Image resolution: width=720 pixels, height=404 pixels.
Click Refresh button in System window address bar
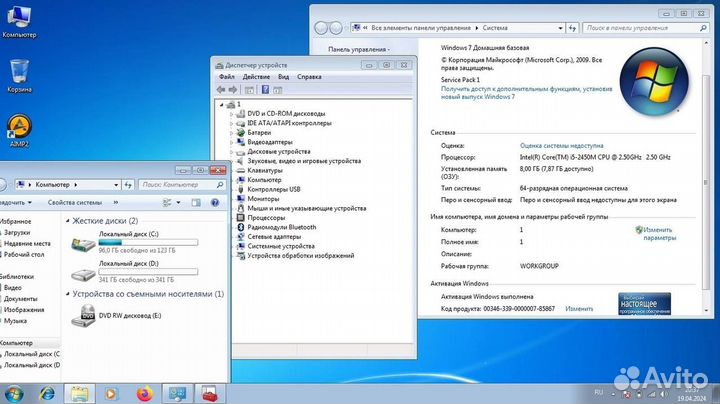tap(572, 28)
